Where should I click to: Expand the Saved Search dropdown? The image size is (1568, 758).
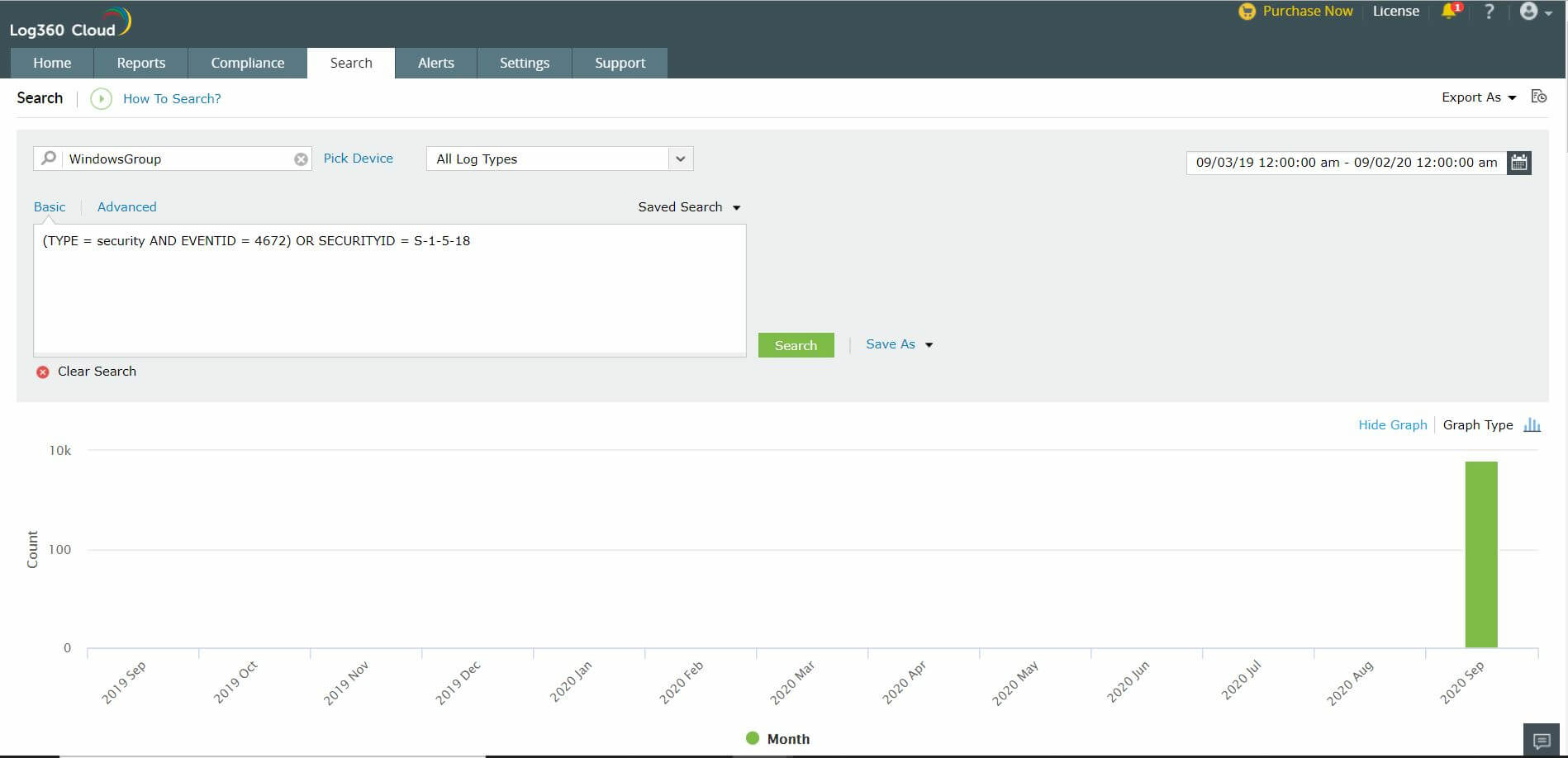coord(688,206)
